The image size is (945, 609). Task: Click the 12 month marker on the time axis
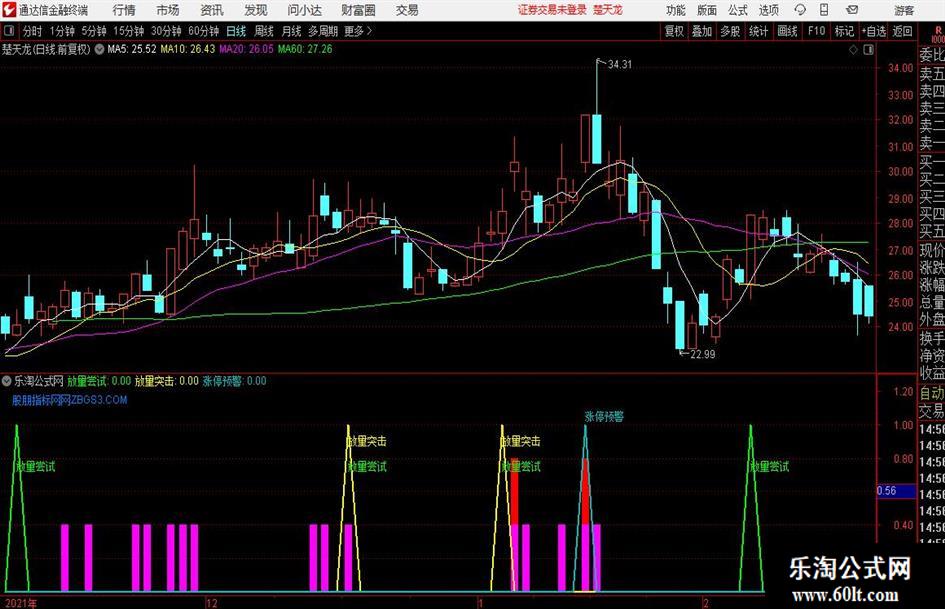tap(211, 603)
